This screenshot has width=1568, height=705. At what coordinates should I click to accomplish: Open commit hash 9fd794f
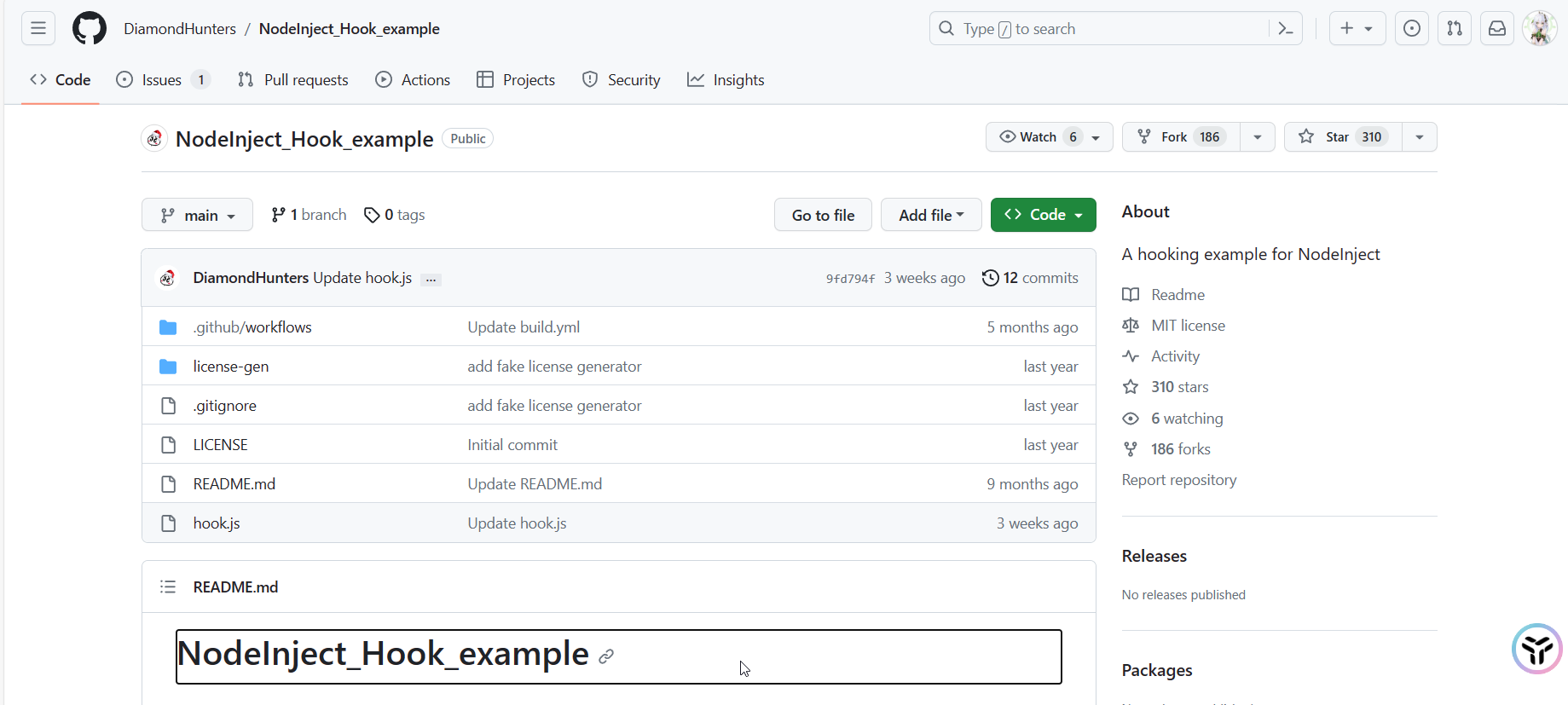(x=850, y=279)
